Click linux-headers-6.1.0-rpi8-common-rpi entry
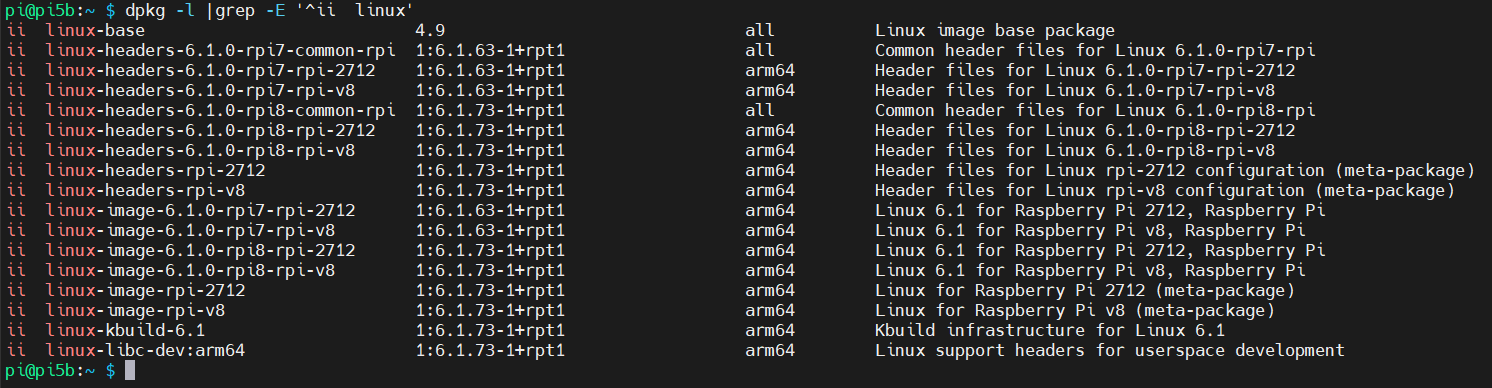 (x=220, y=110)
